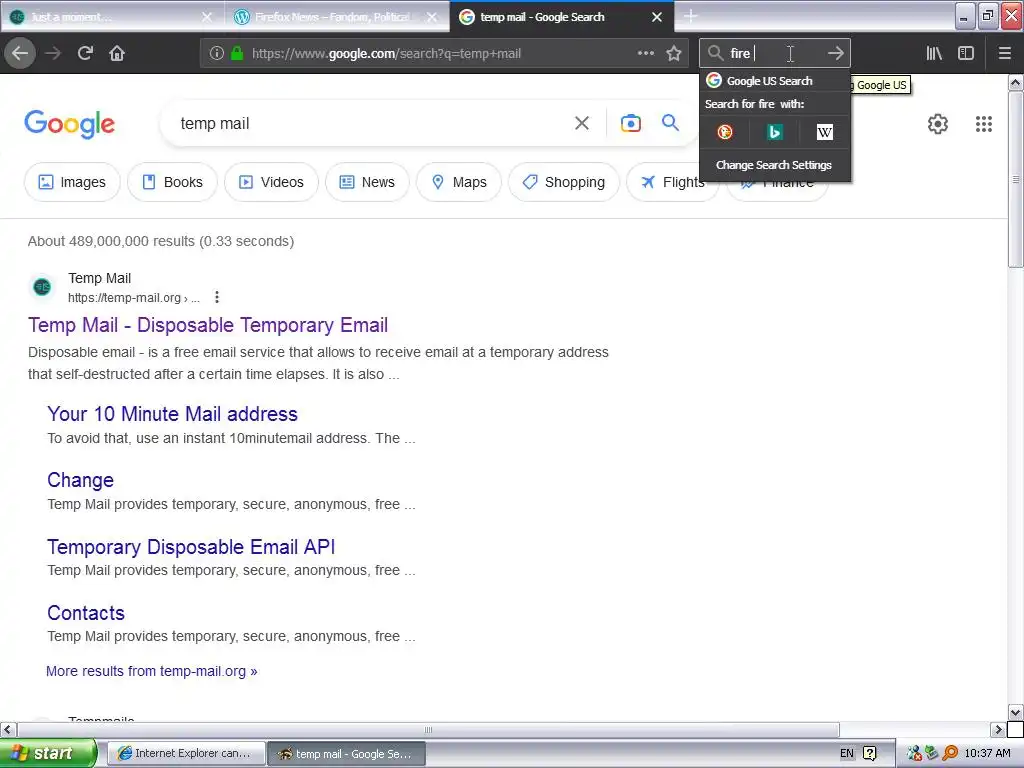Search fire with DuckDuckGo
This screenshot has height=768, width=1024.
pos(724,133)
